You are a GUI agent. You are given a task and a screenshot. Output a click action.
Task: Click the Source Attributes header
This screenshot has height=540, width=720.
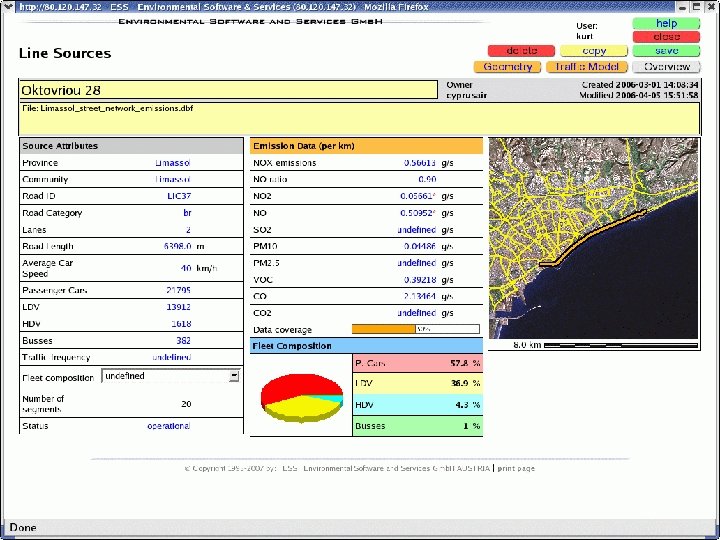(x=131, y=146)
